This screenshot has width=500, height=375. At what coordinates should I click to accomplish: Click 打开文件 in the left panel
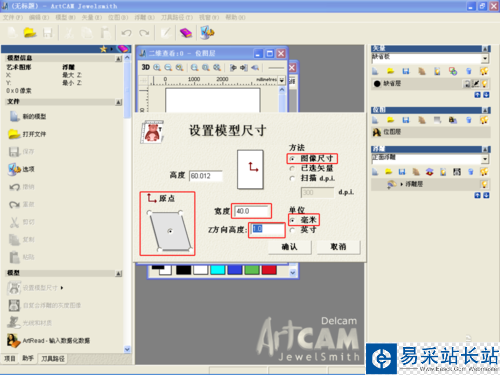[x=34, y=134]
